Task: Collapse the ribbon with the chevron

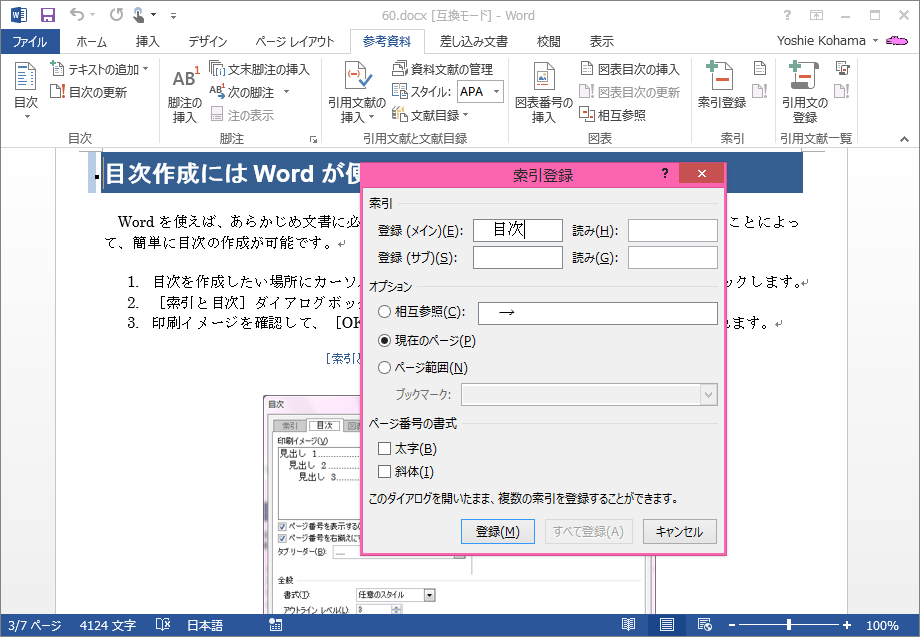Action: click(904, 139)
